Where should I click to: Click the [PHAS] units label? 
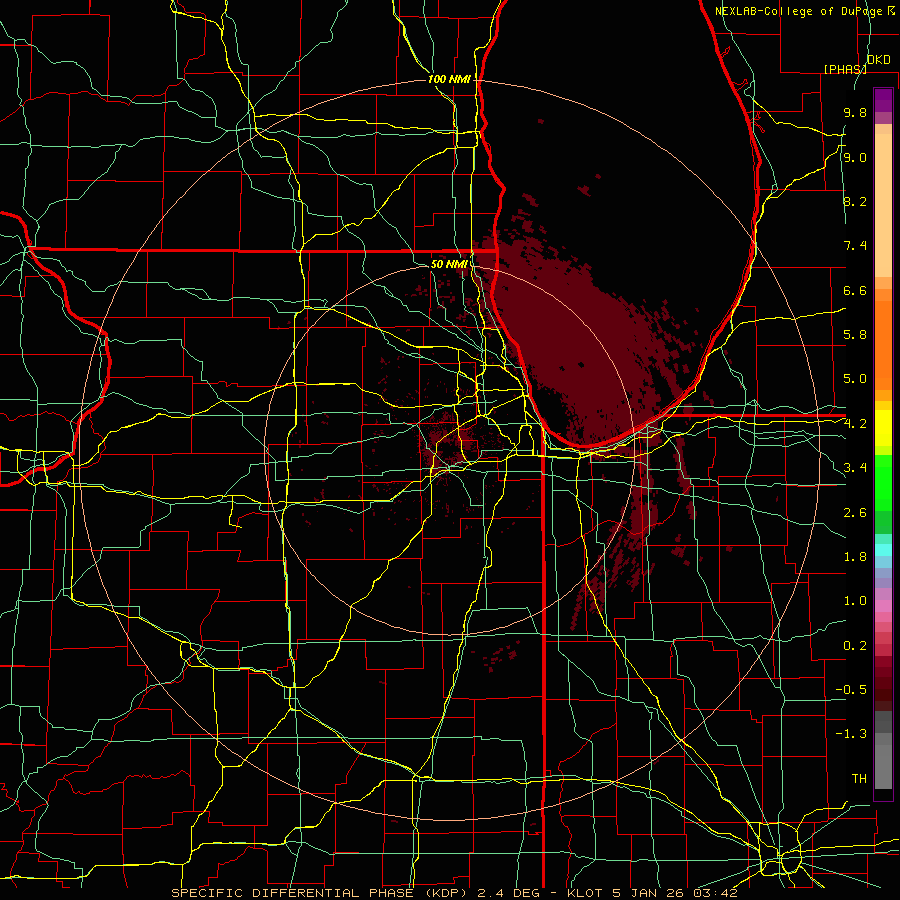click(x=845, y=69)
